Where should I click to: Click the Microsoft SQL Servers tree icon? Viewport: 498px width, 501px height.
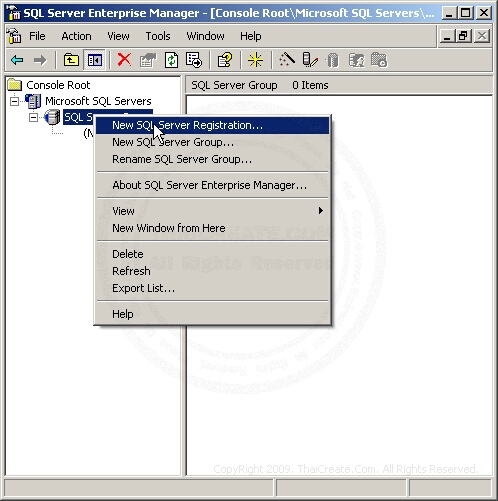coord(33,101)
